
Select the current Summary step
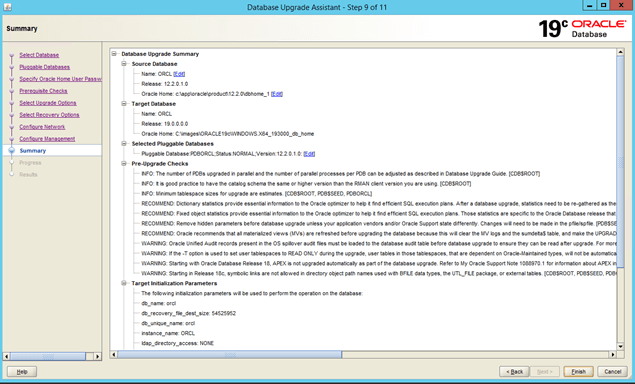[x=33, y=151]
